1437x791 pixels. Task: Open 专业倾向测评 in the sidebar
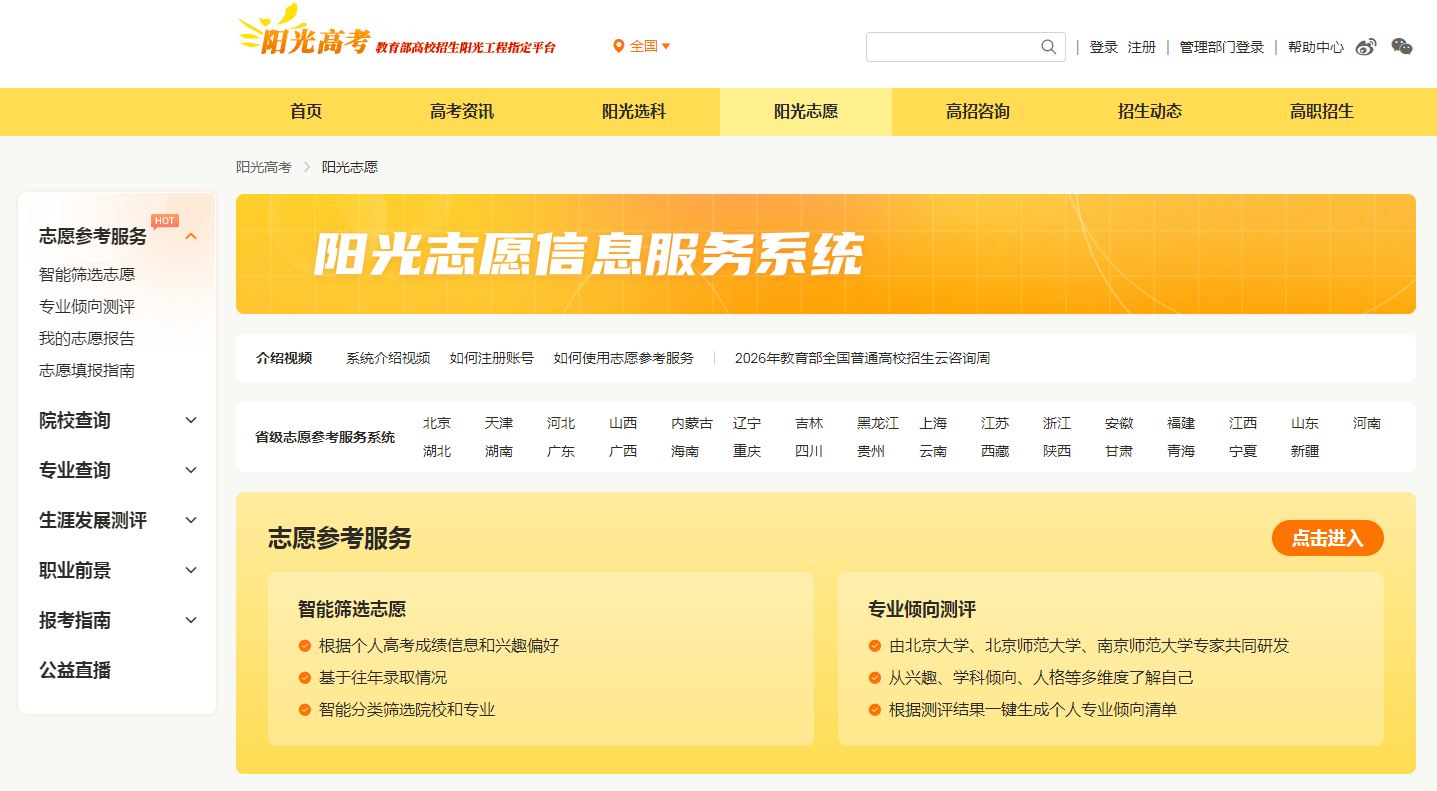point(87,306)
